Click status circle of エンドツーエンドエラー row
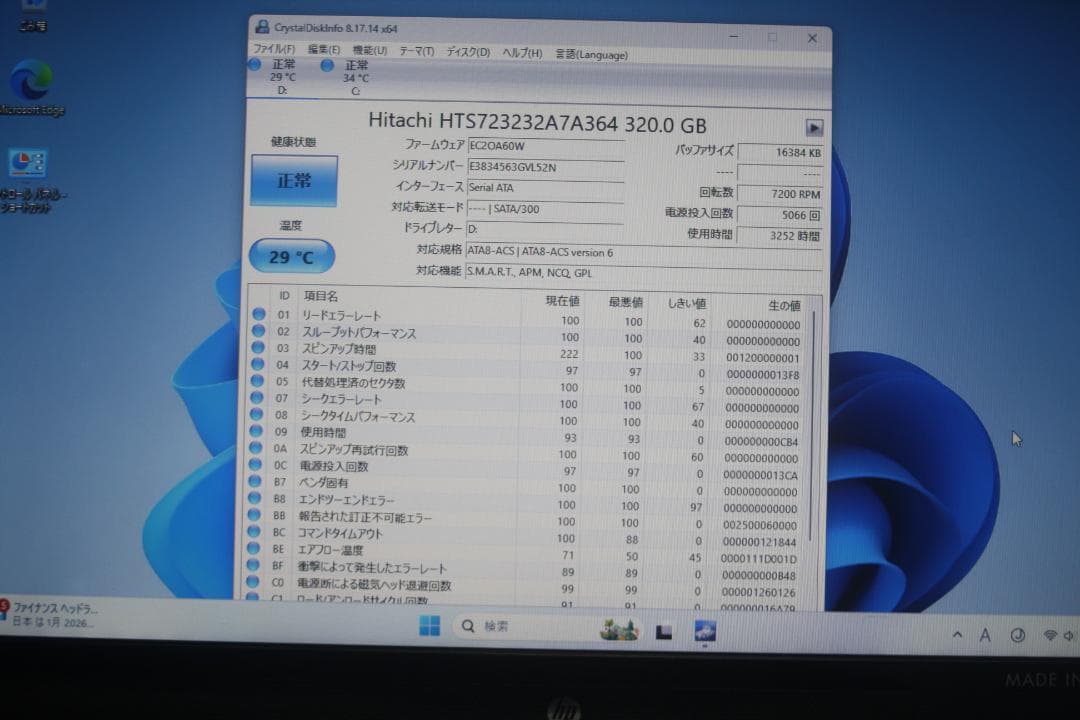Image resolution: width=1080 pixels, height=720 pixels. click(x=255, y=497)
